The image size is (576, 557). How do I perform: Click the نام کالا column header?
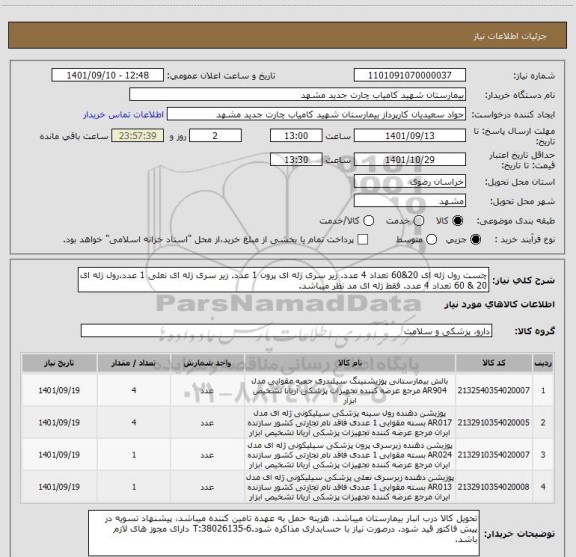(x=350, y=363)
